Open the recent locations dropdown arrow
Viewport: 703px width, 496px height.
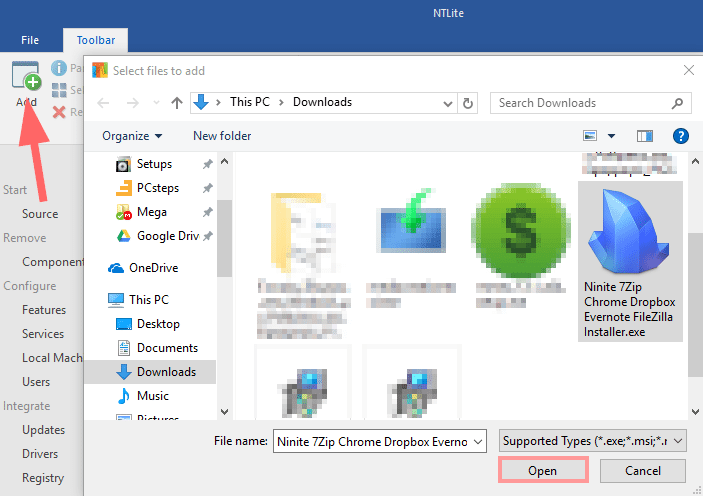(x=156, y=103)
